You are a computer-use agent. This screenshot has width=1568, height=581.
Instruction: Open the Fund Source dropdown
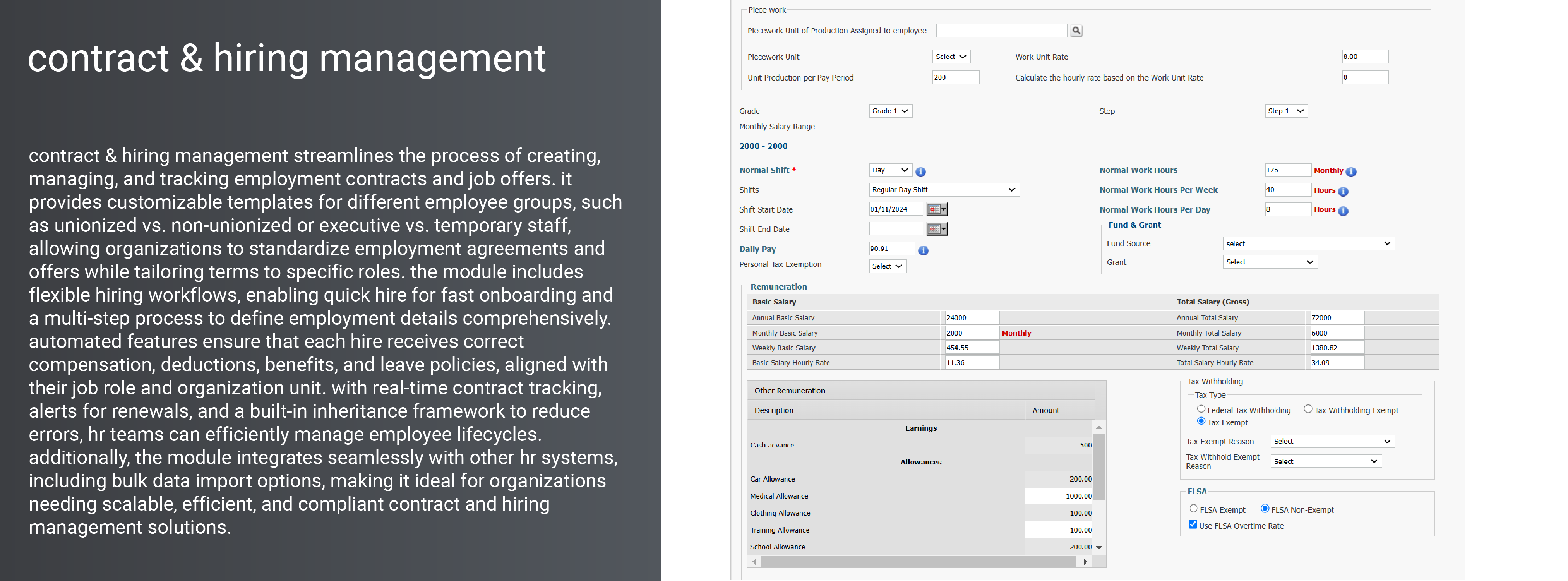[x=1309, y=243]
